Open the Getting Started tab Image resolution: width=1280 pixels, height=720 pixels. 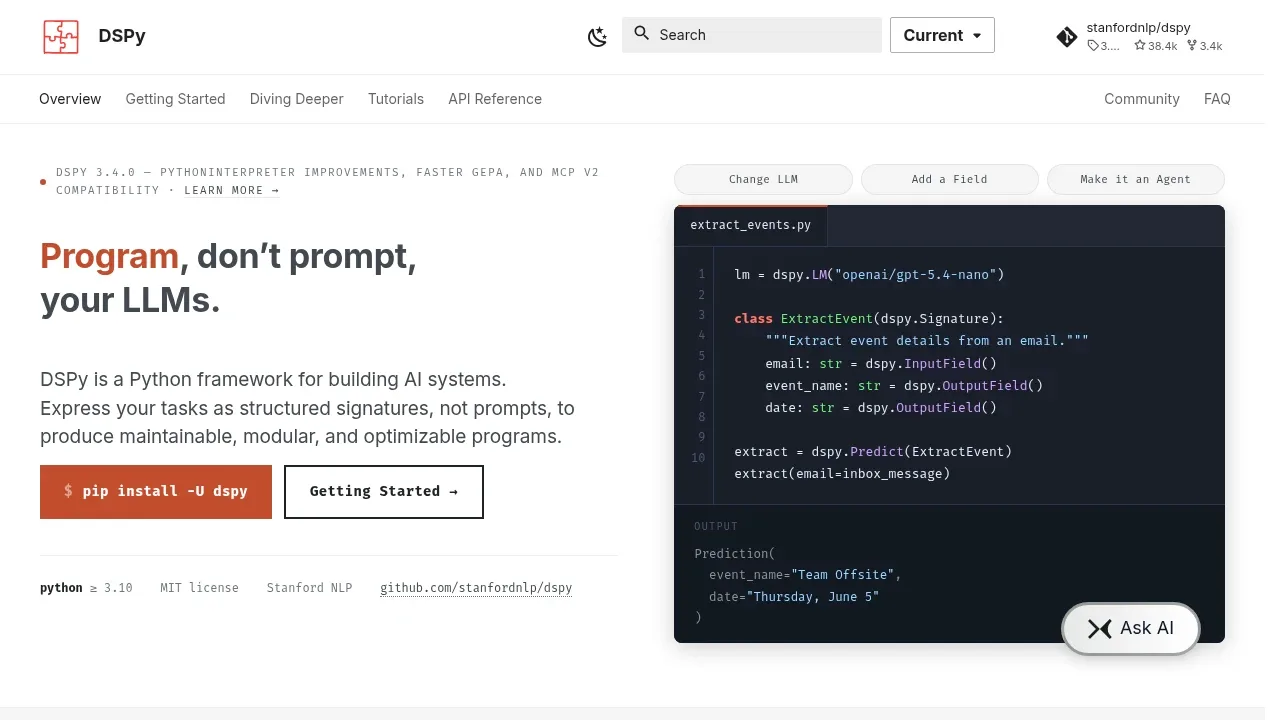[175, 99]
